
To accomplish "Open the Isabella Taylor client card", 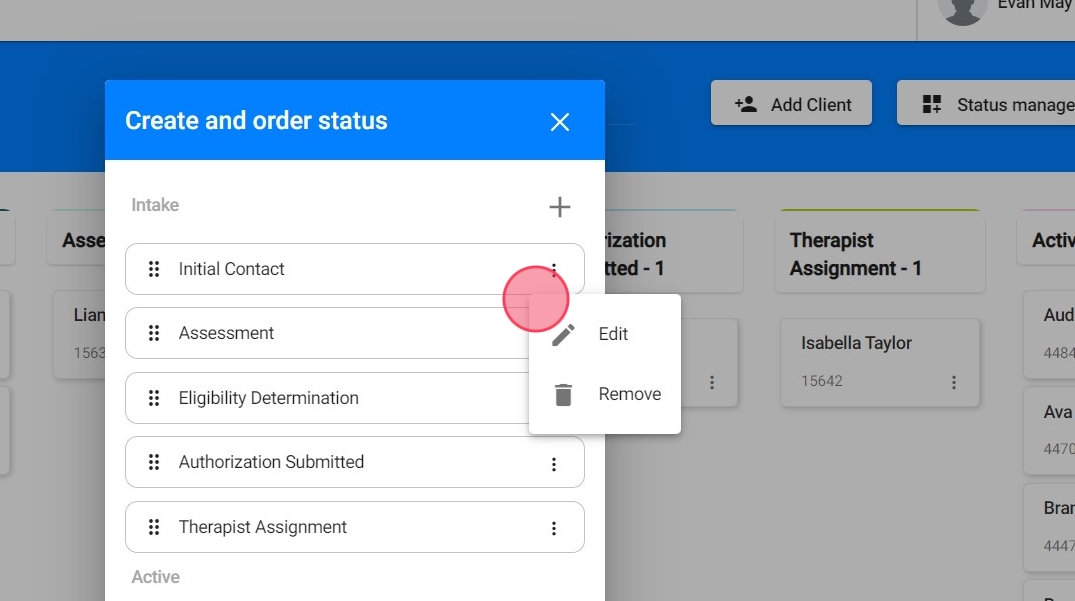I will point(880,363).
